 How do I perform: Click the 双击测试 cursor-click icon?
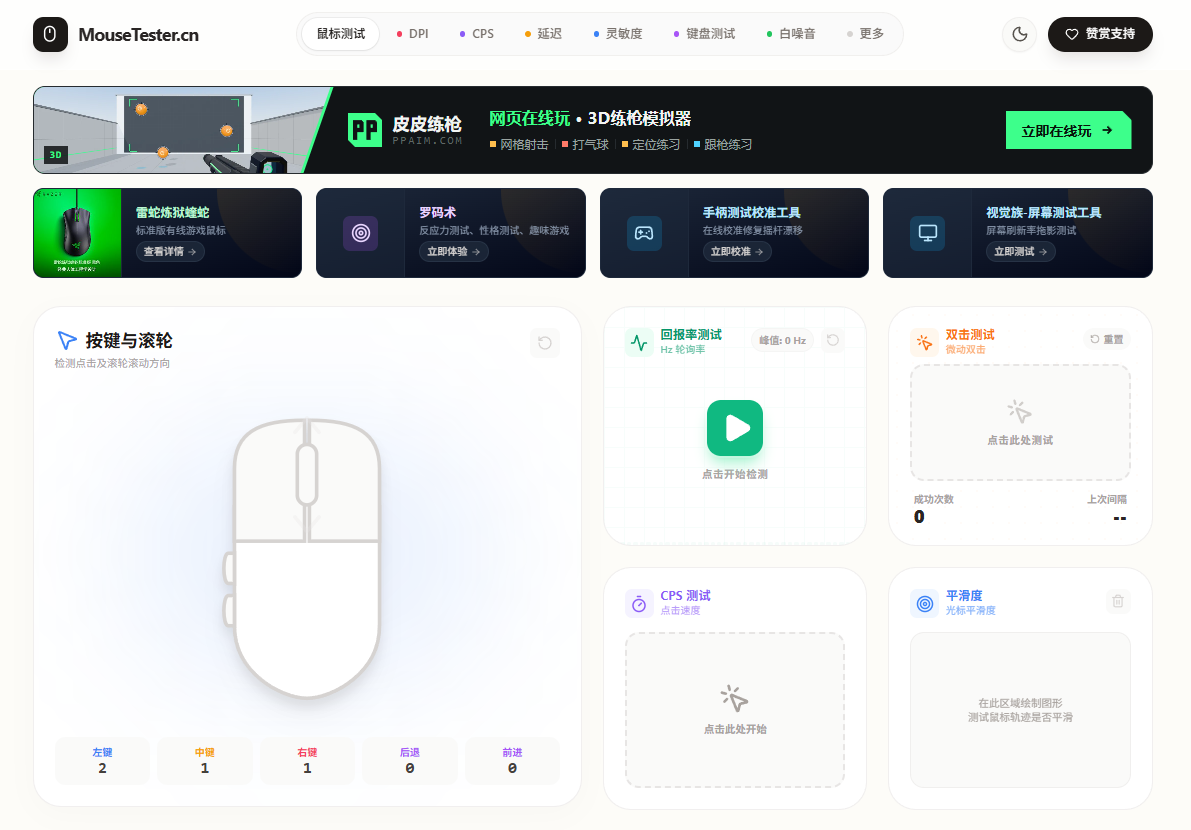click(924, 342)
